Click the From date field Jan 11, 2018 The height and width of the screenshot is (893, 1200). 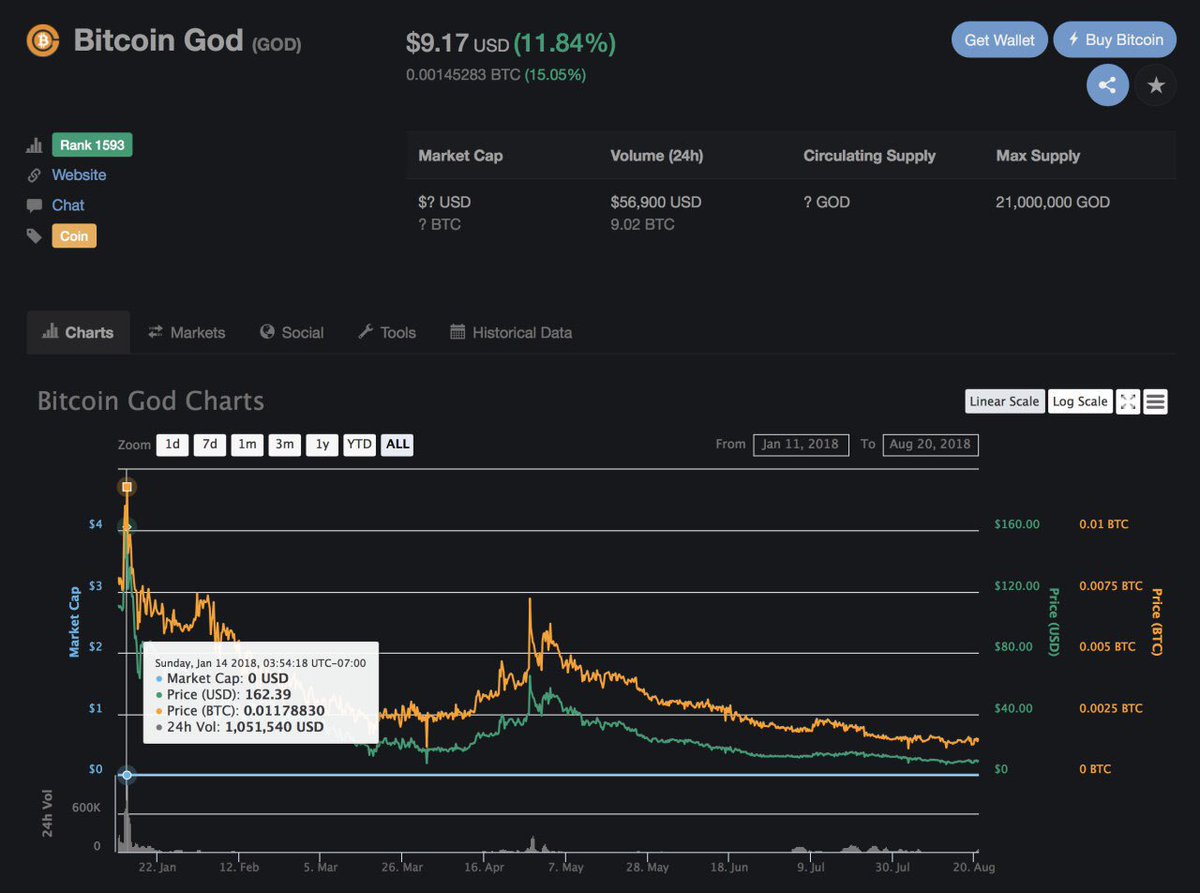[x=802, y=444]
